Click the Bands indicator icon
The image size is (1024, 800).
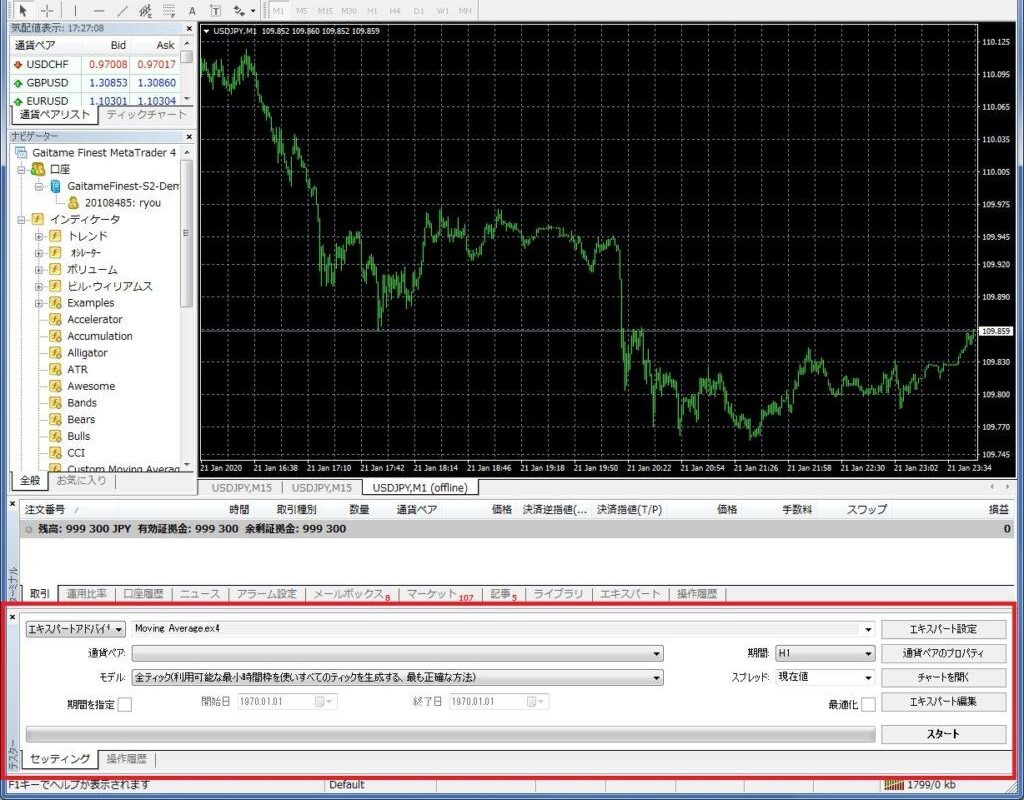tap(56, 403)
